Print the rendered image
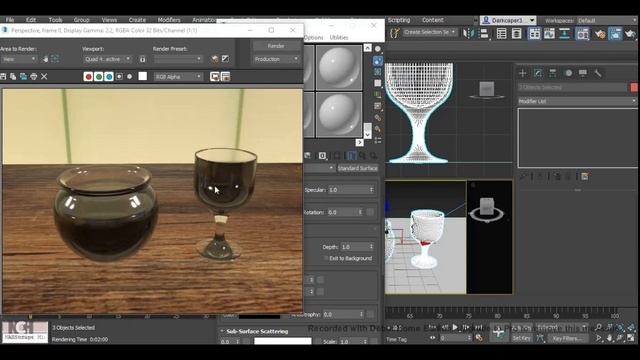The height and width of the screenshot is (360, 640). pyautogui.click(x=34, y=77)
